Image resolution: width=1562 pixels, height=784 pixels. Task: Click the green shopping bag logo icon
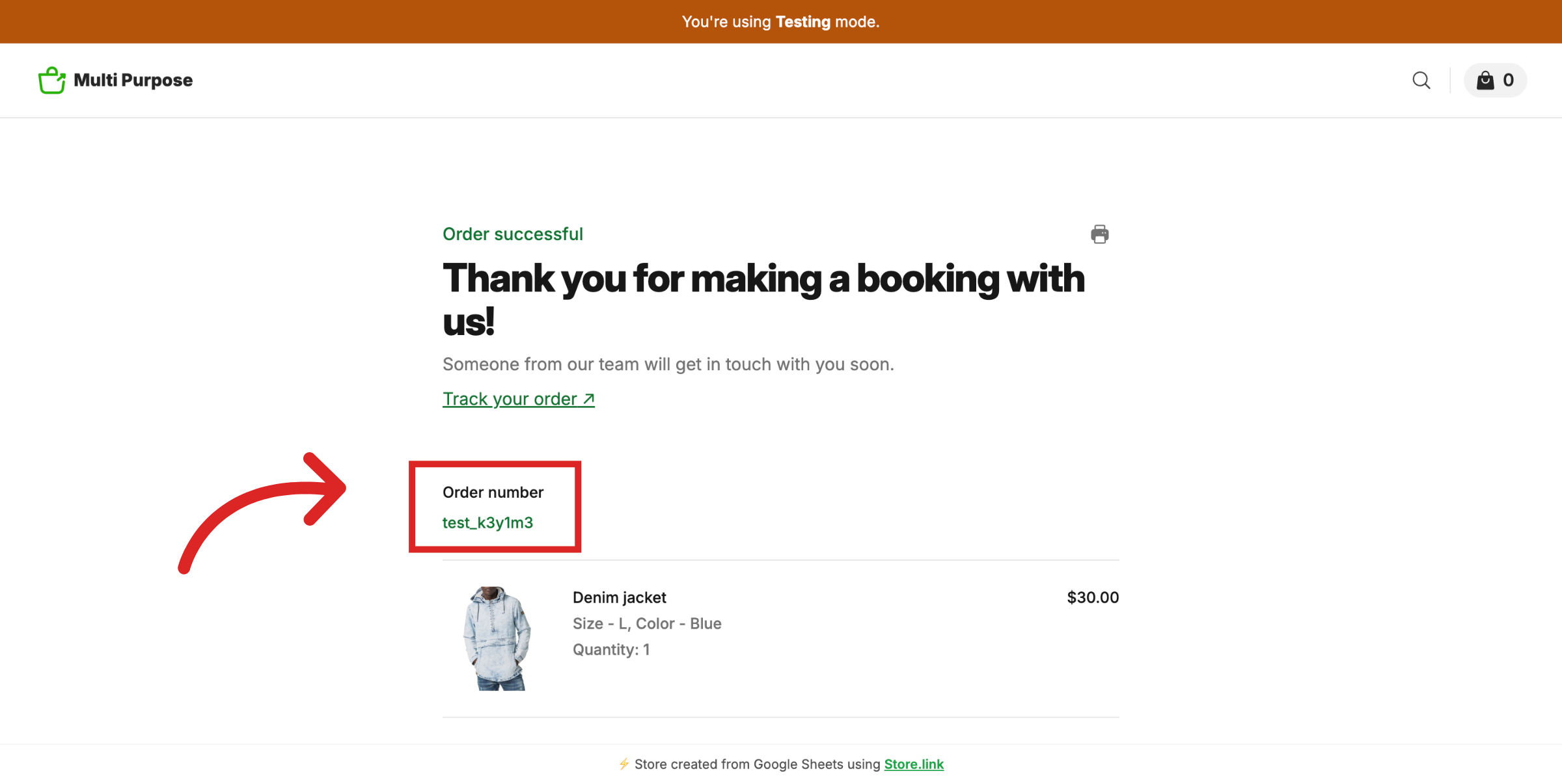[51, 79]
